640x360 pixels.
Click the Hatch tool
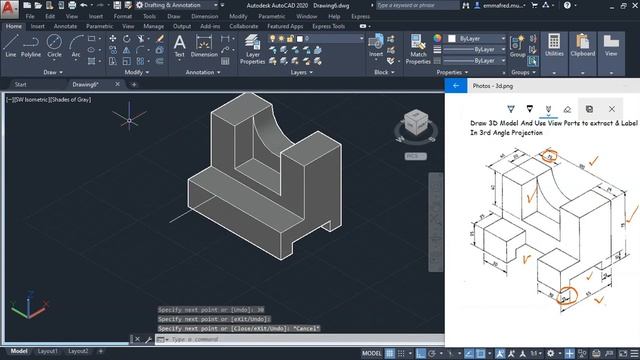(91, 61)
